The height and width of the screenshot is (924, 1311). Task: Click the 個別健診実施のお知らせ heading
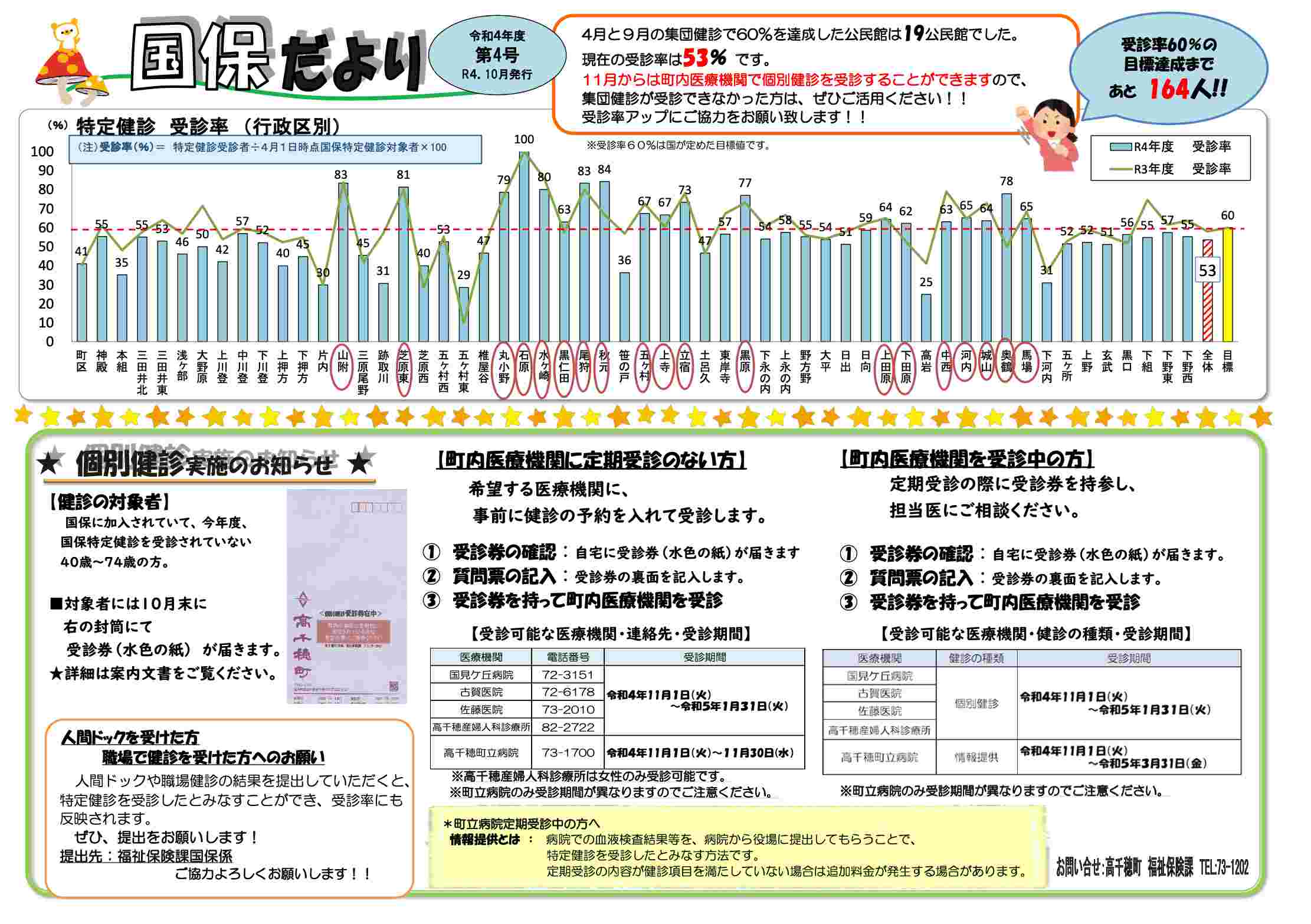(204, 464)
